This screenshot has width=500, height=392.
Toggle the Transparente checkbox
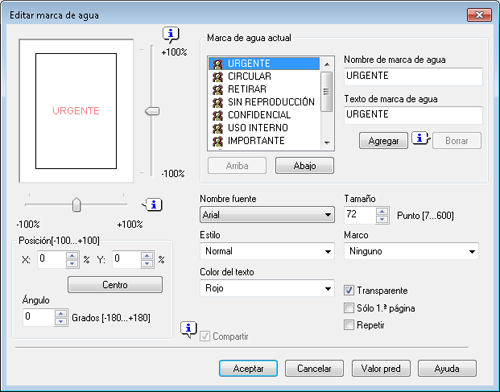349,290
